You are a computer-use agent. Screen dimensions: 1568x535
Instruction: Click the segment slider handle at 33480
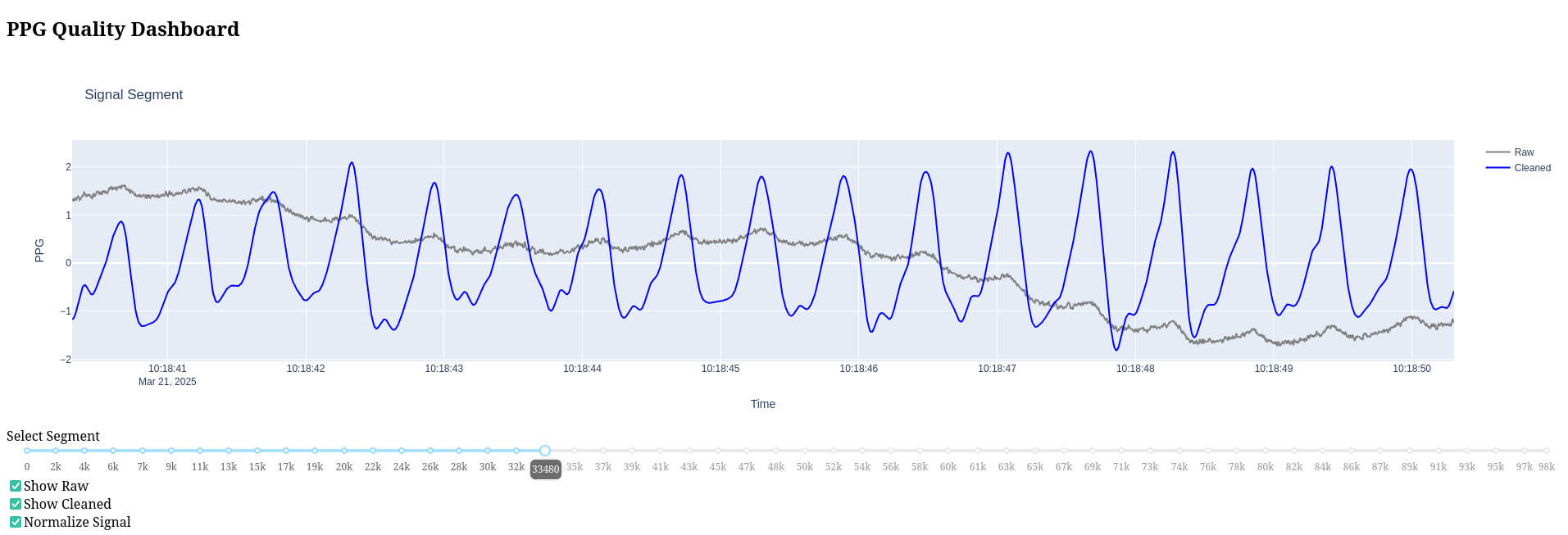(x=545, y=451)
